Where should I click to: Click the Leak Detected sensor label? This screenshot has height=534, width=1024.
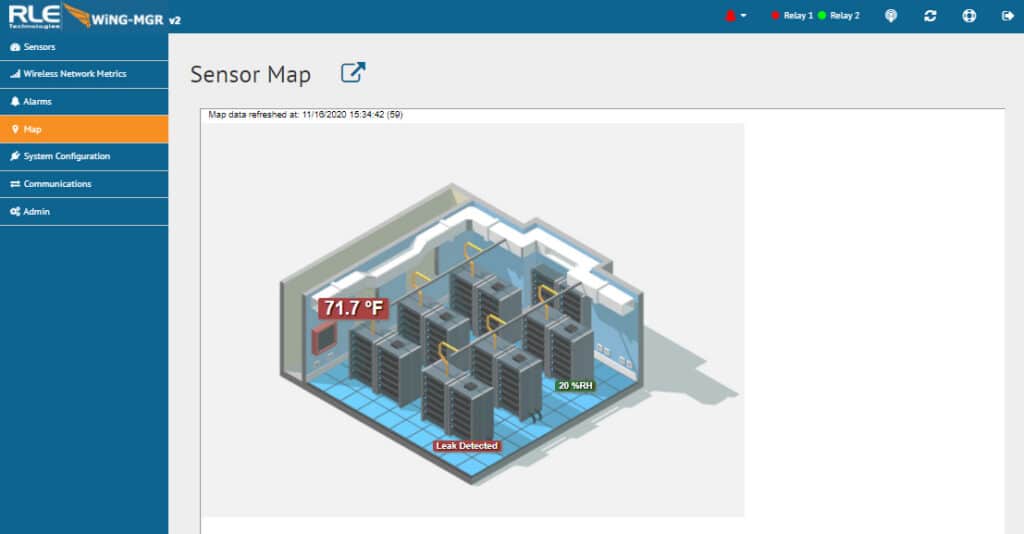pyautogui.click(x=466, y=445)
